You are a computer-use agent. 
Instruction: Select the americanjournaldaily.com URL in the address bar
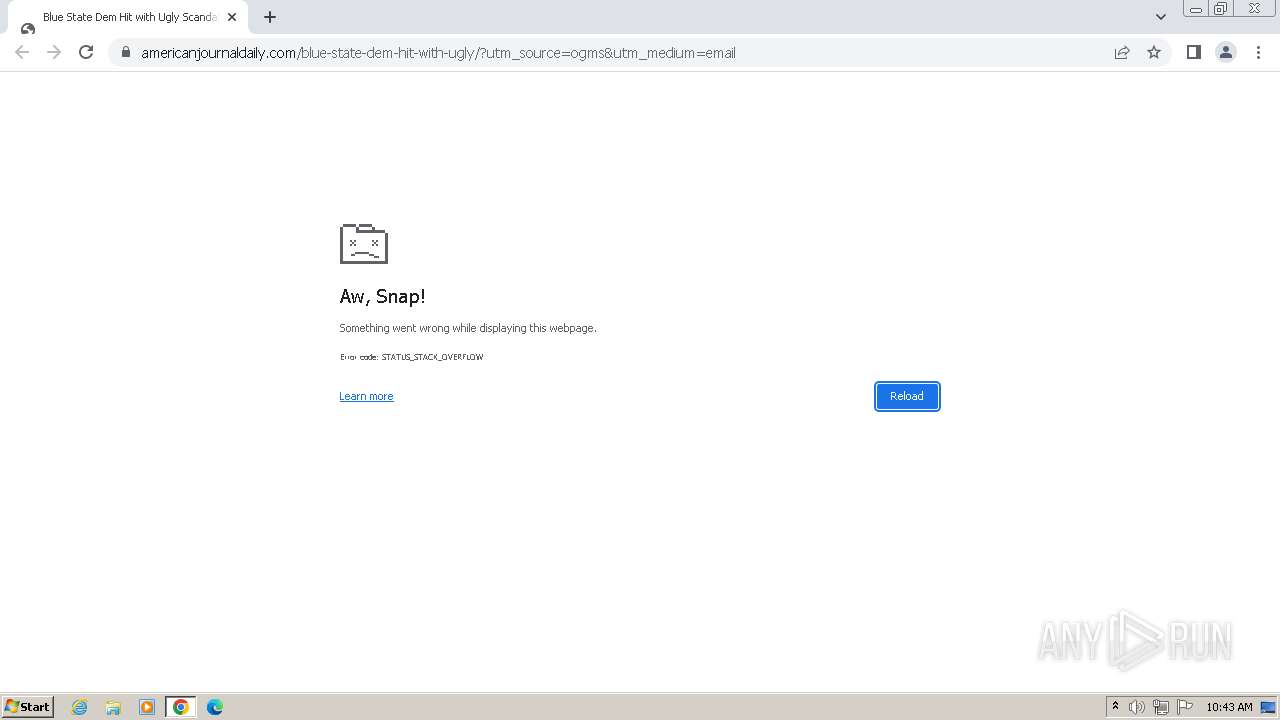point(438,53)
